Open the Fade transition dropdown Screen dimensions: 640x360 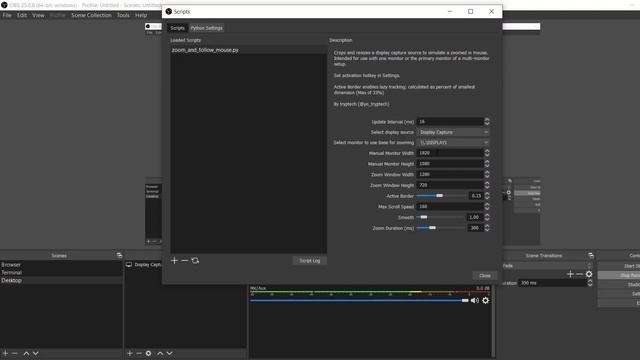(548, 266)
